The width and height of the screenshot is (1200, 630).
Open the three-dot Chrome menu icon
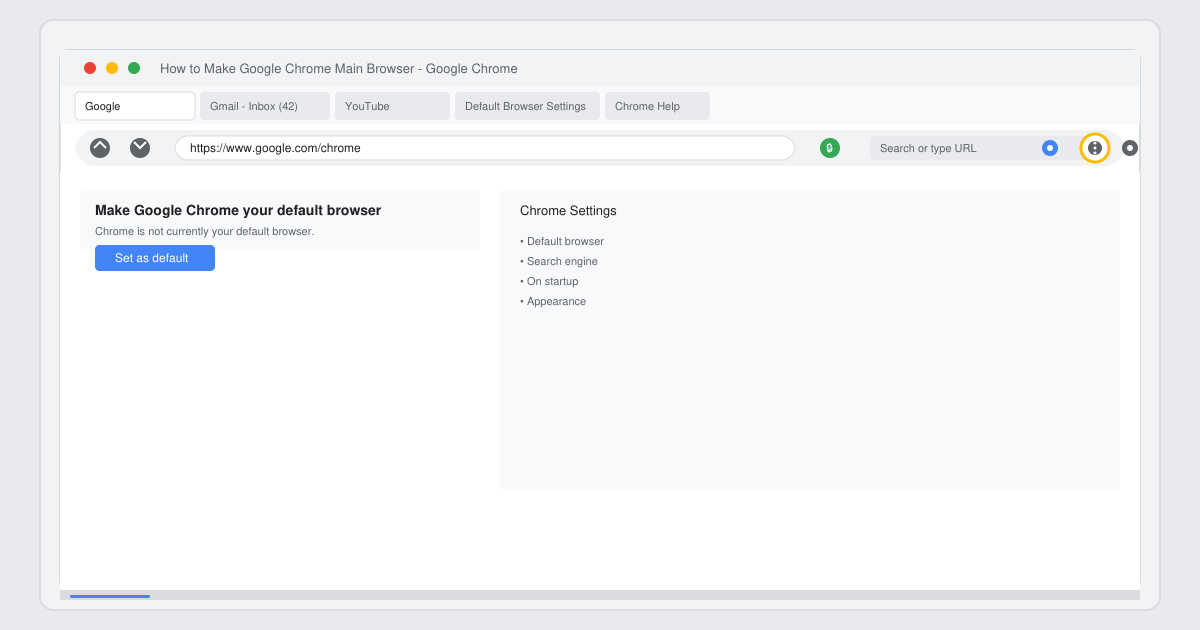point(1095,148)
